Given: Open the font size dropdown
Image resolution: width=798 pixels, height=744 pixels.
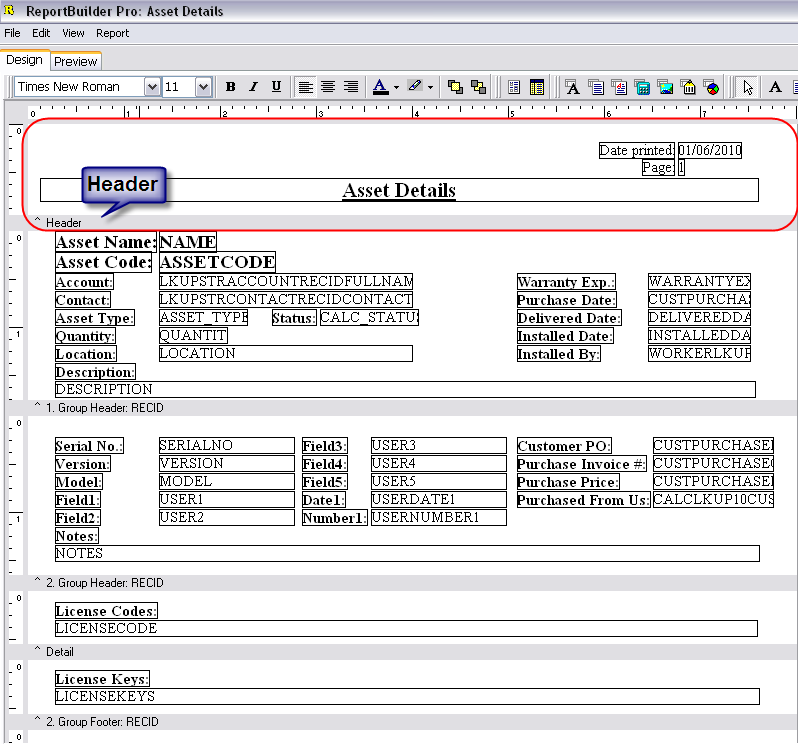Looking at the screenshot, I should [x=203, y=87].
